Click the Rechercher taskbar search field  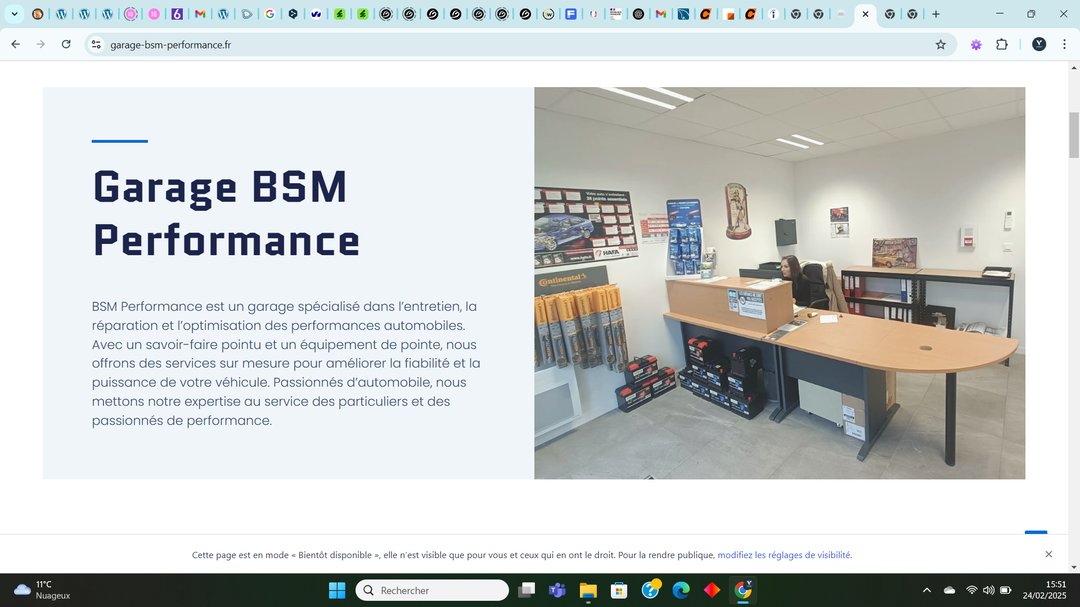pyautogui.click(x=433, y=590)
